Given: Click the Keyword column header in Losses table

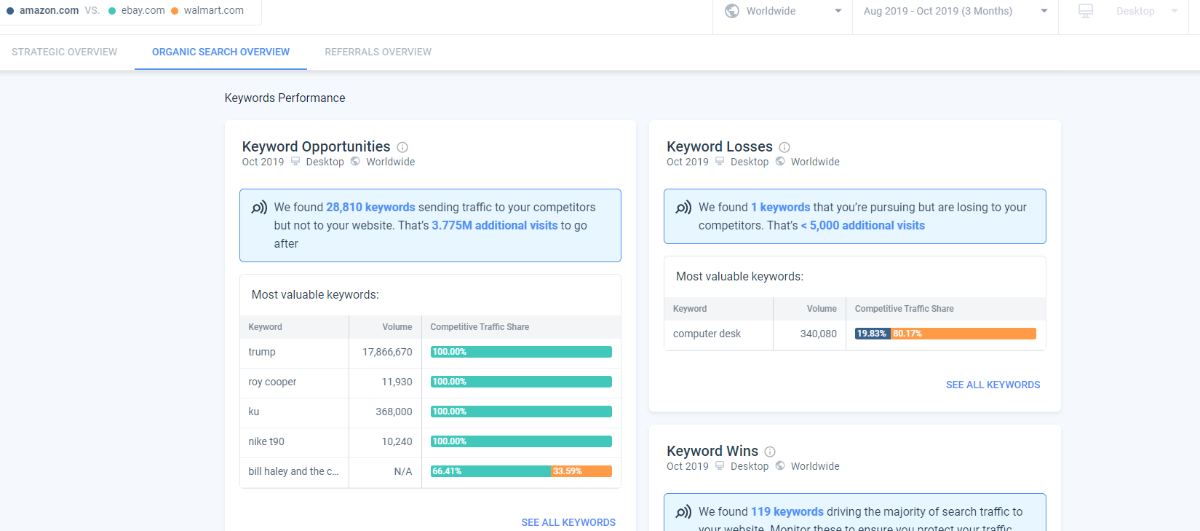Looking at the screenshot, I should tap(690, 309).
